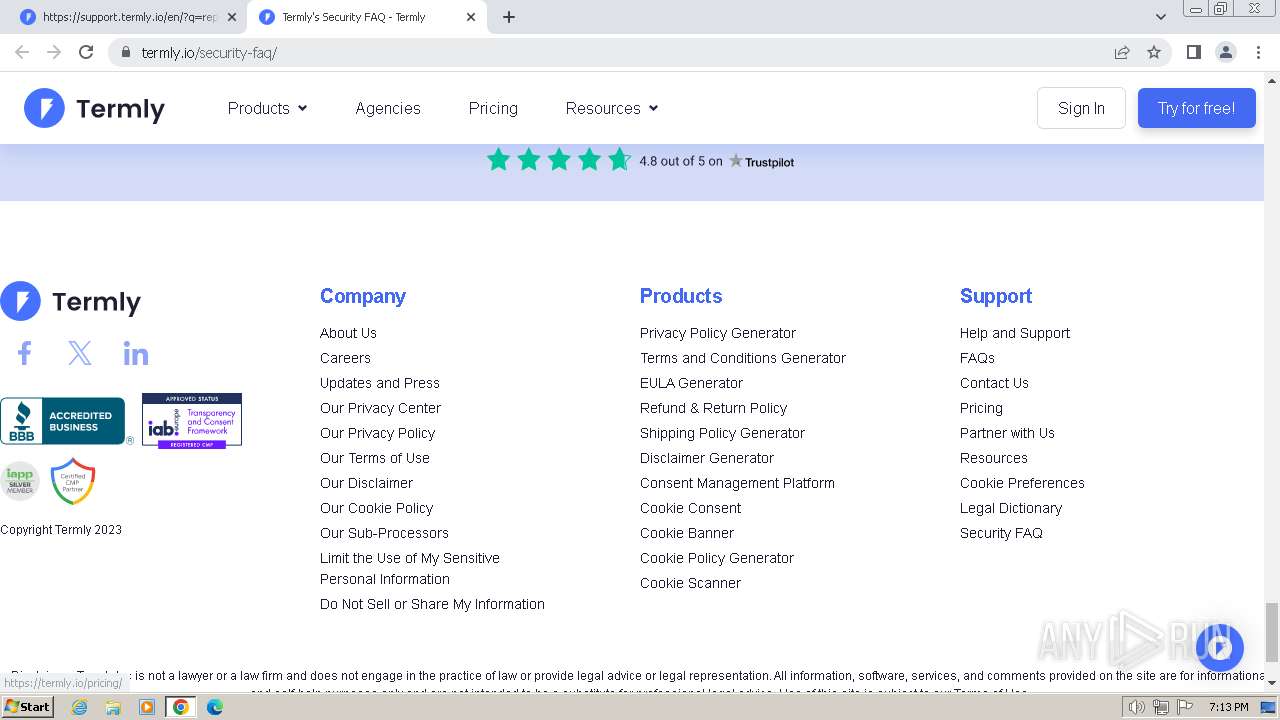Open EULA Generator link
Screen dimensions: 1280x720
click(x=691, y=383)
